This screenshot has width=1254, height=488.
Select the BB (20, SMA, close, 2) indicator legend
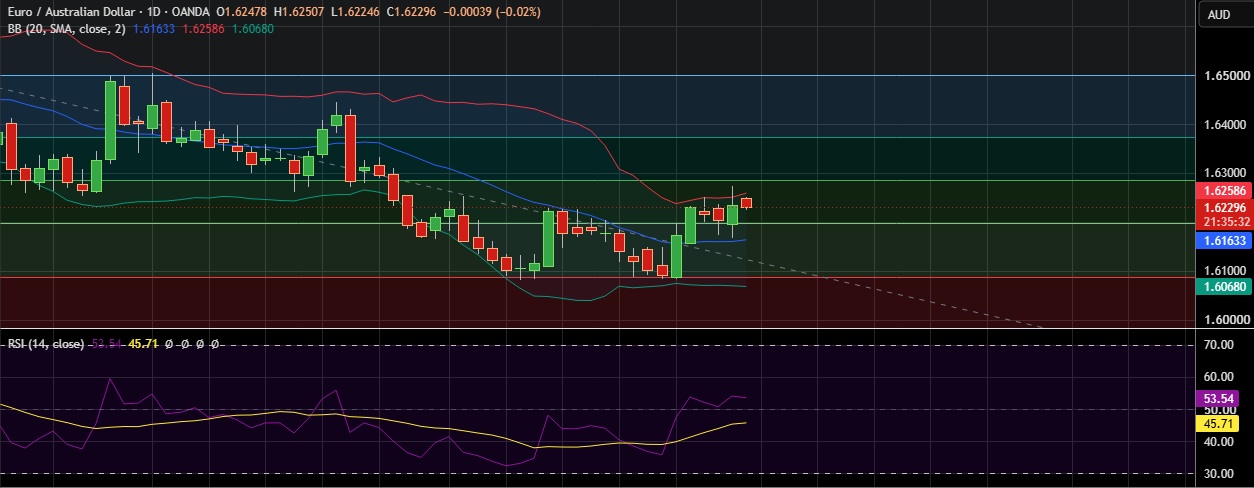tap(66, 29)
